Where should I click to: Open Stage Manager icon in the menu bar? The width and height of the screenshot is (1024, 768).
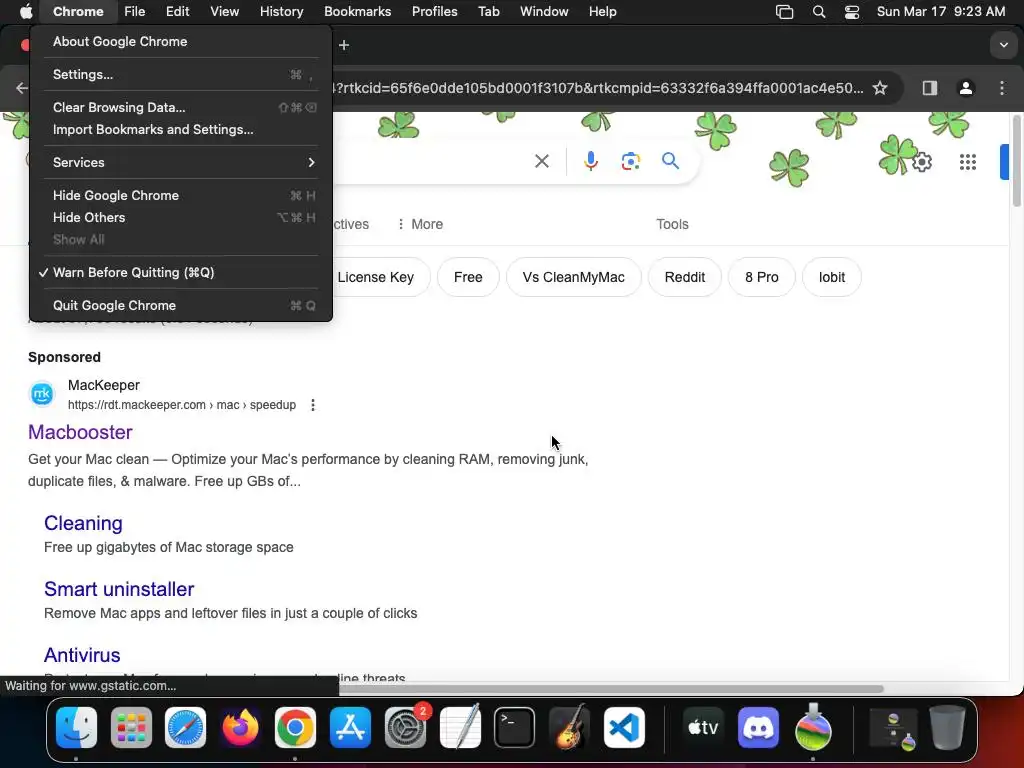pyautogui.click(x=784, y=12)
